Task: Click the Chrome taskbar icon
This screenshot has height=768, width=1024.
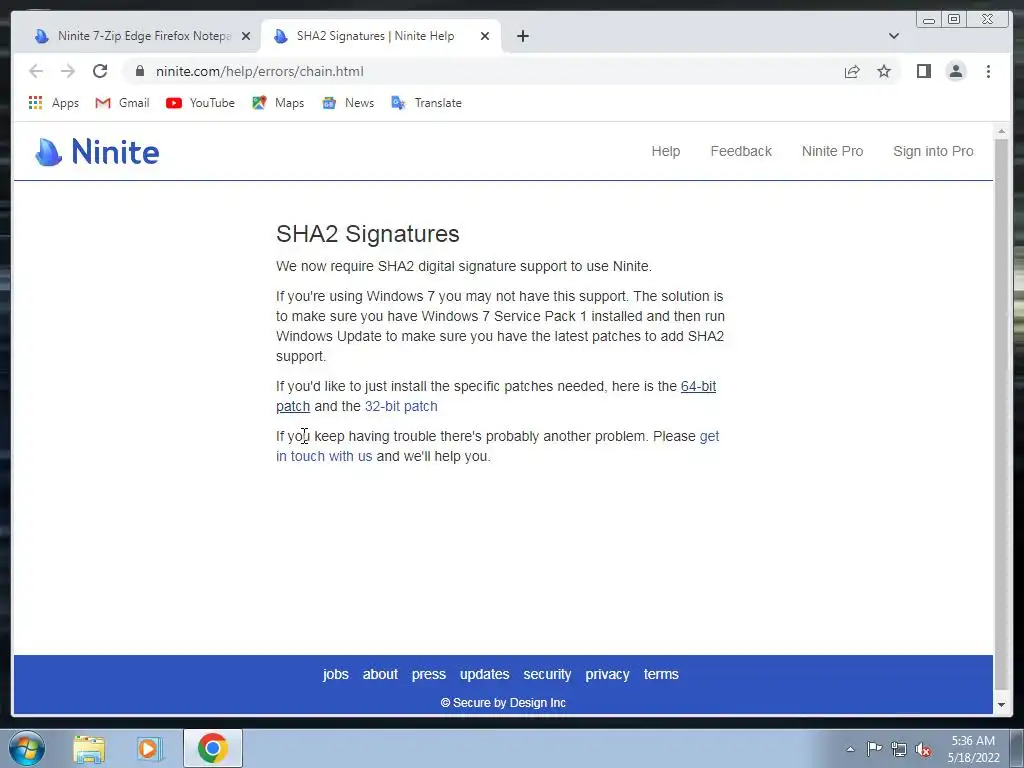Action: (x=212, y=748)
